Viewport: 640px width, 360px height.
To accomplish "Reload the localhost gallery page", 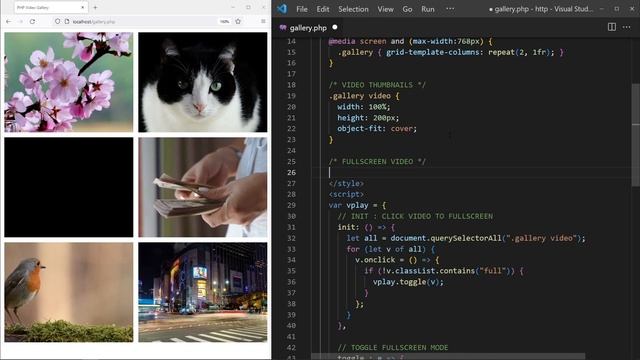I will pyautogui.click(x=32, y=21).
